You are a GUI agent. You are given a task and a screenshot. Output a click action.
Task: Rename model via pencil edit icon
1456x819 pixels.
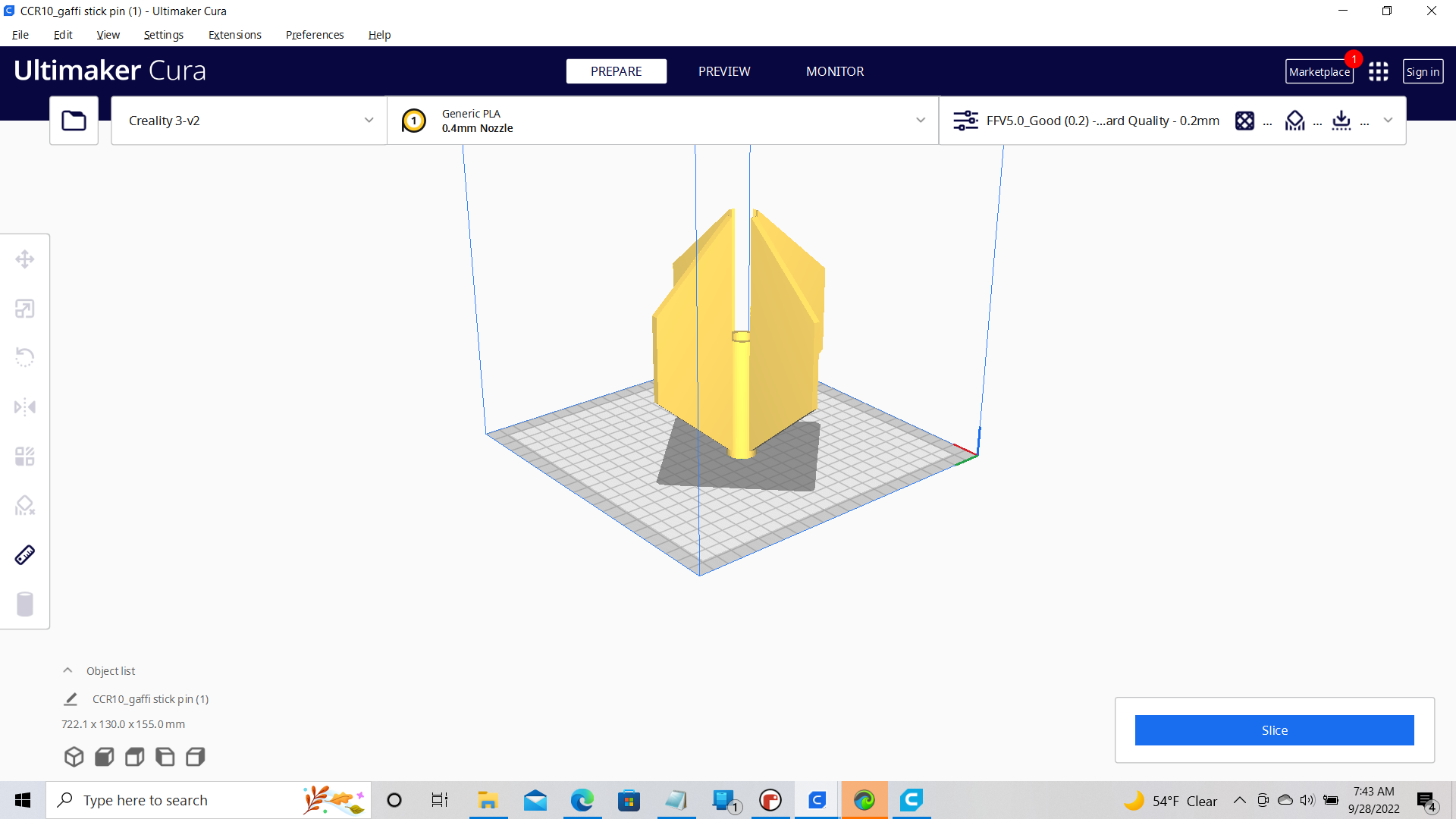point(71,699)
